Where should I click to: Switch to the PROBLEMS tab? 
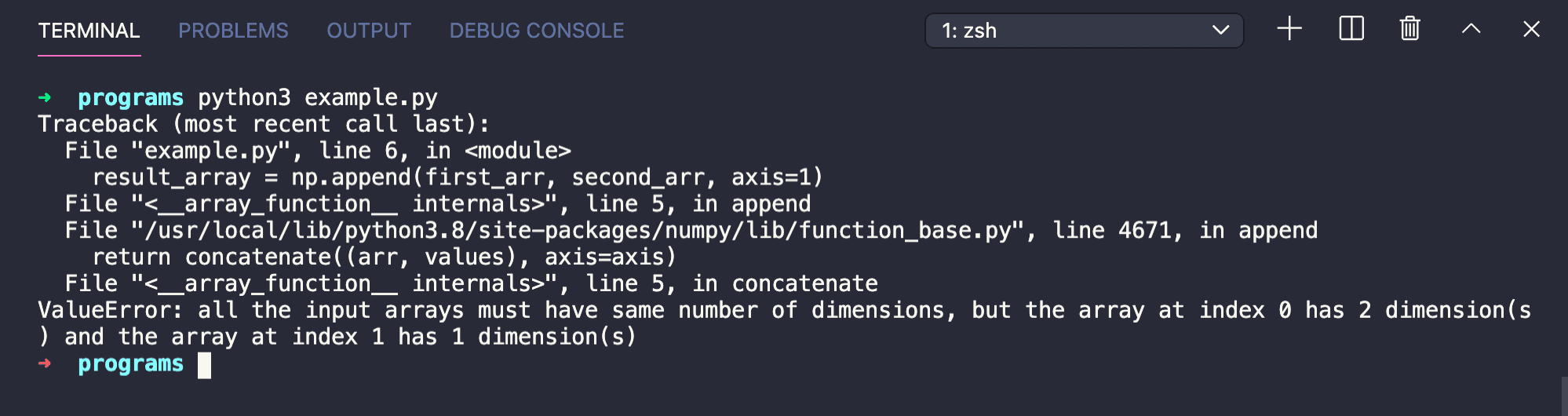[233, 31]
